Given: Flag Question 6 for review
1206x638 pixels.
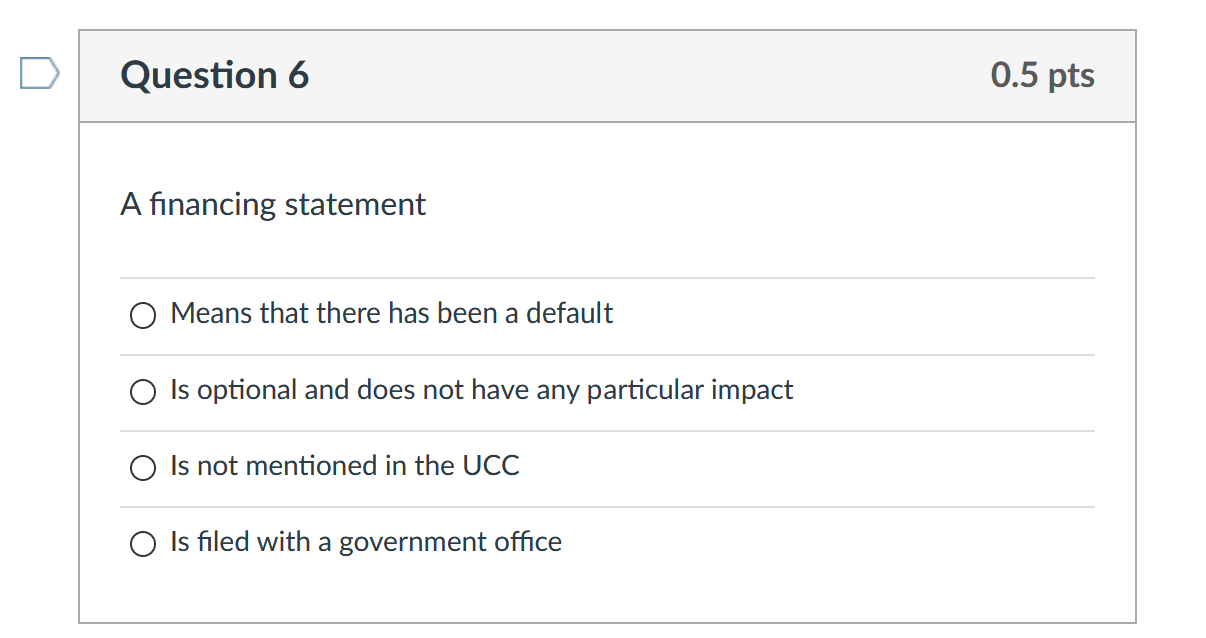Looking at the screenshot, I should (39, 75).
